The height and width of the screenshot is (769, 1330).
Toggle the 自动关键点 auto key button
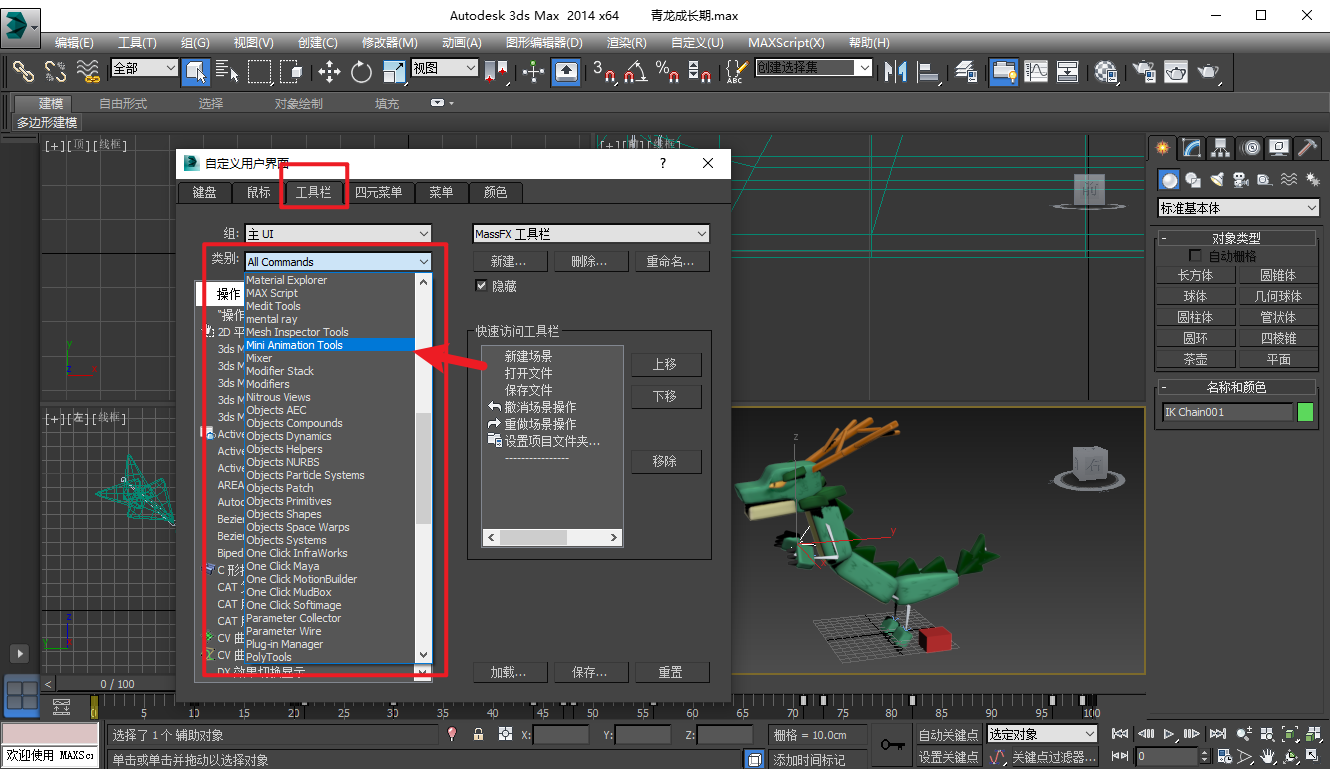(949, 735)
